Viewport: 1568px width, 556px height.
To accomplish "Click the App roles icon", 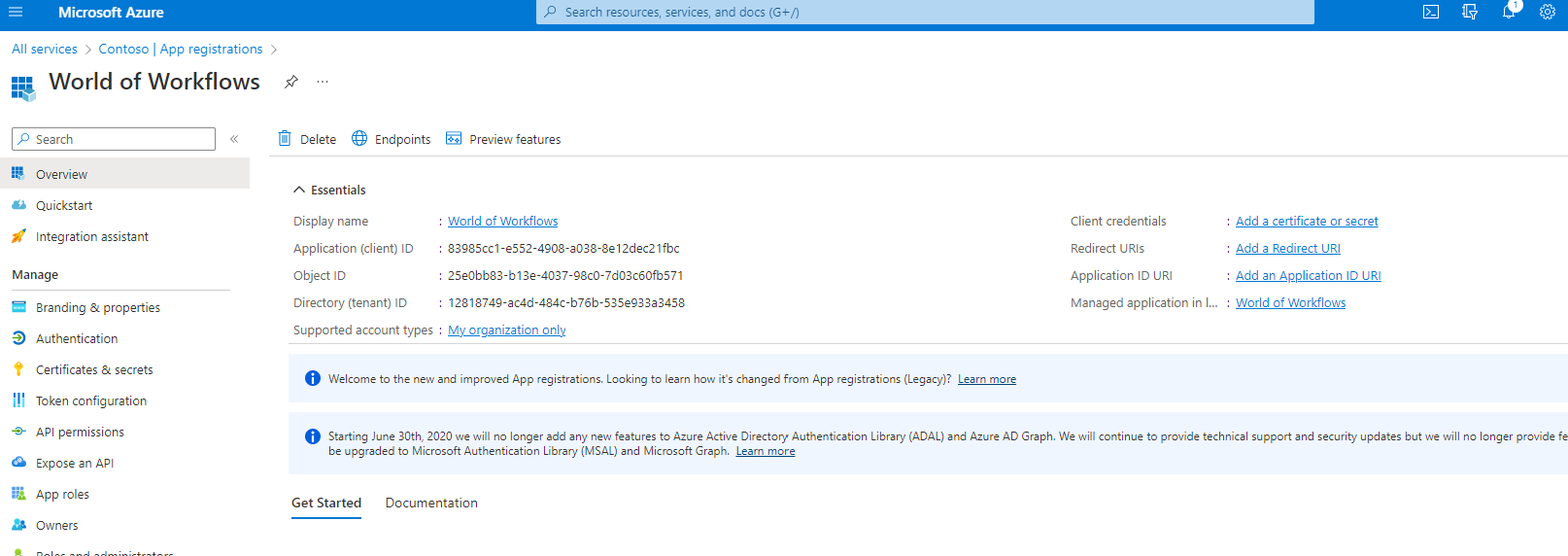I will click(x=18, y=494).
